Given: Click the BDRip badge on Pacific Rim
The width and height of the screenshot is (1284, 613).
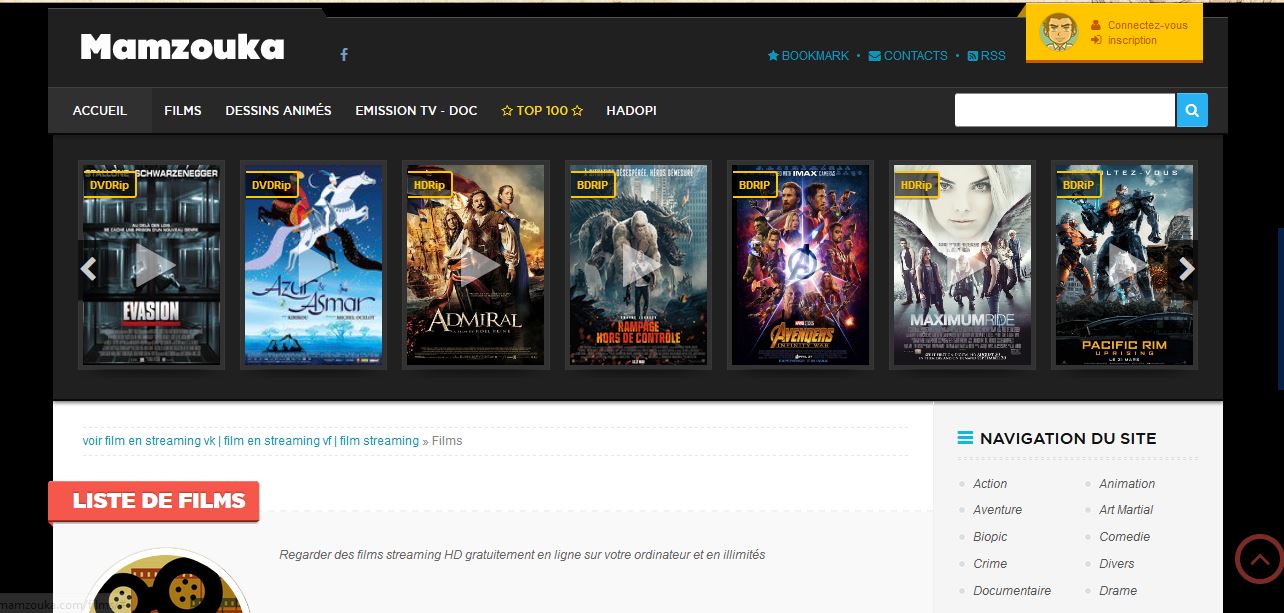Looking at the screenshot, I should [x=1078, y=185].
